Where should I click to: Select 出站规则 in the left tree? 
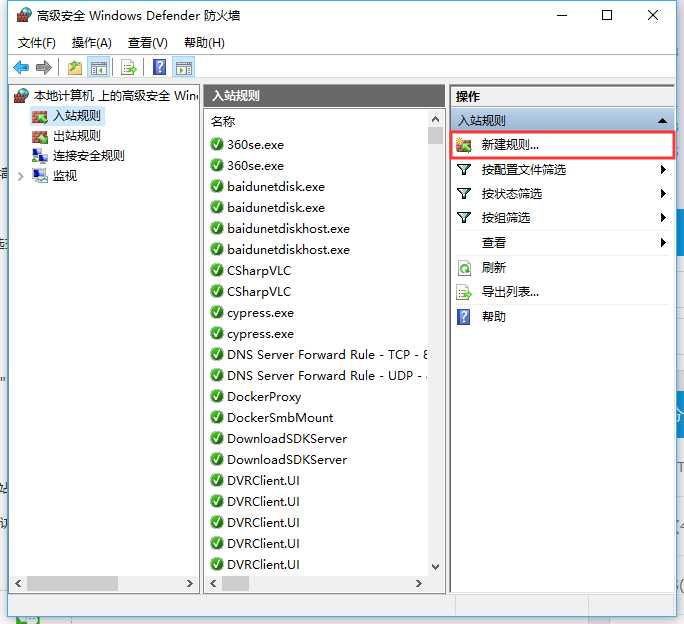tap(67, 136)
